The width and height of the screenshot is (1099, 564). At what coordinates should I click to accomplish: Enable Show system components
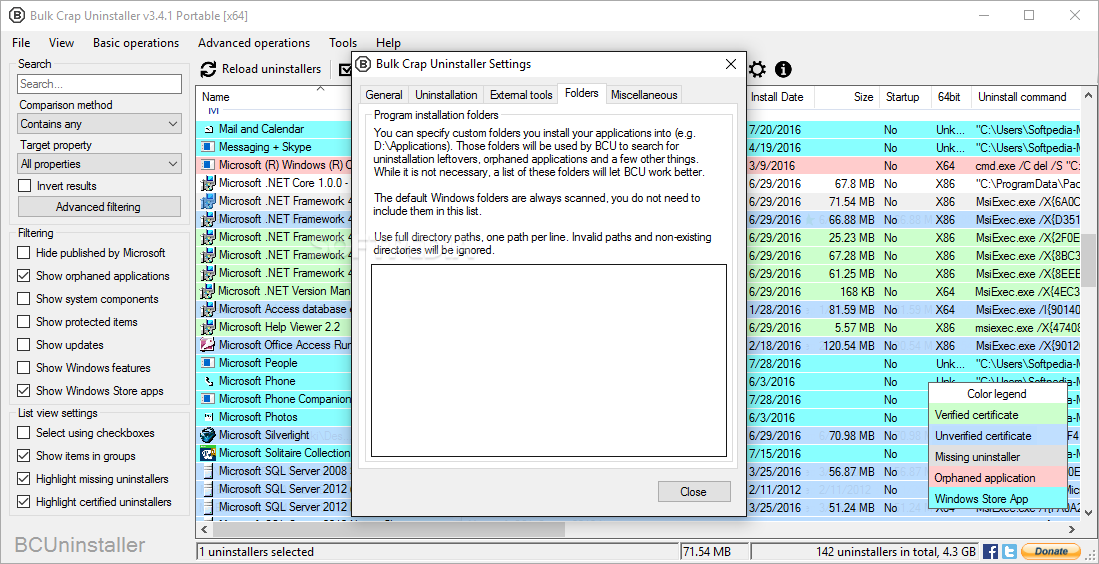point(25,299)
